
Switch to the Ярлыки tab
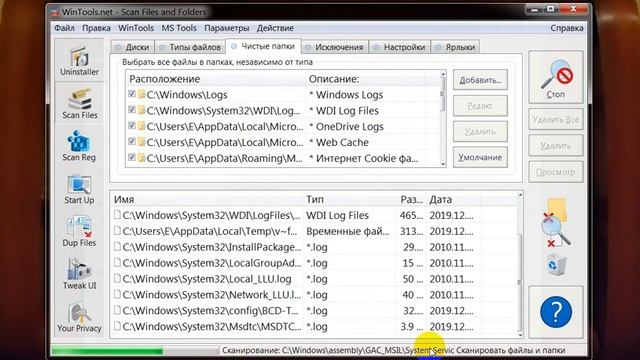click(x=456, y=47)
